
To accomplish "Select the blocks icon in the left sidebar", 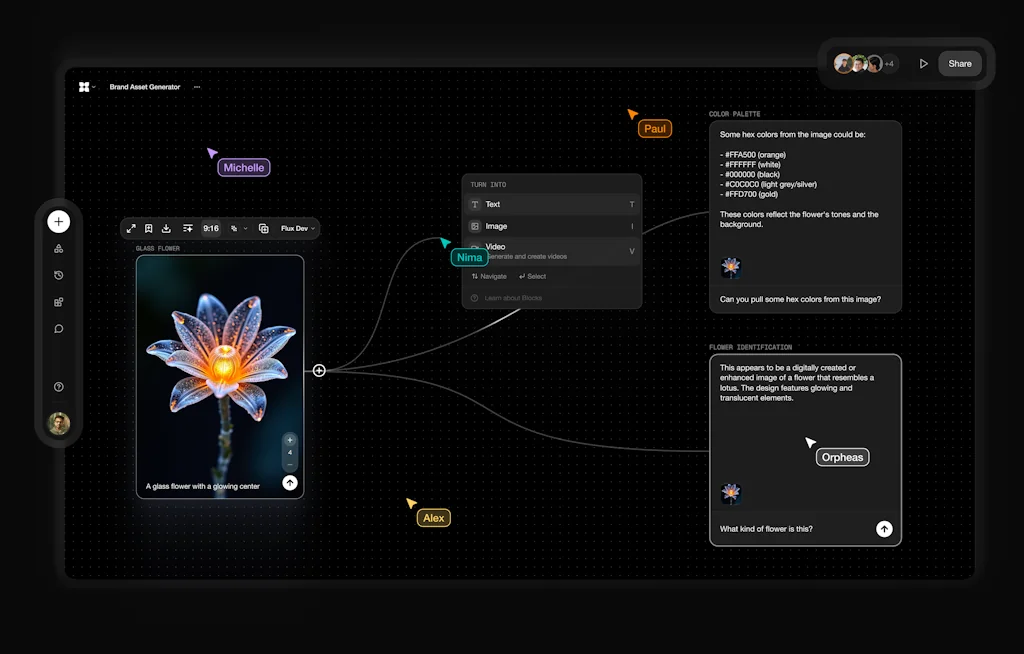I will point(58,302).
